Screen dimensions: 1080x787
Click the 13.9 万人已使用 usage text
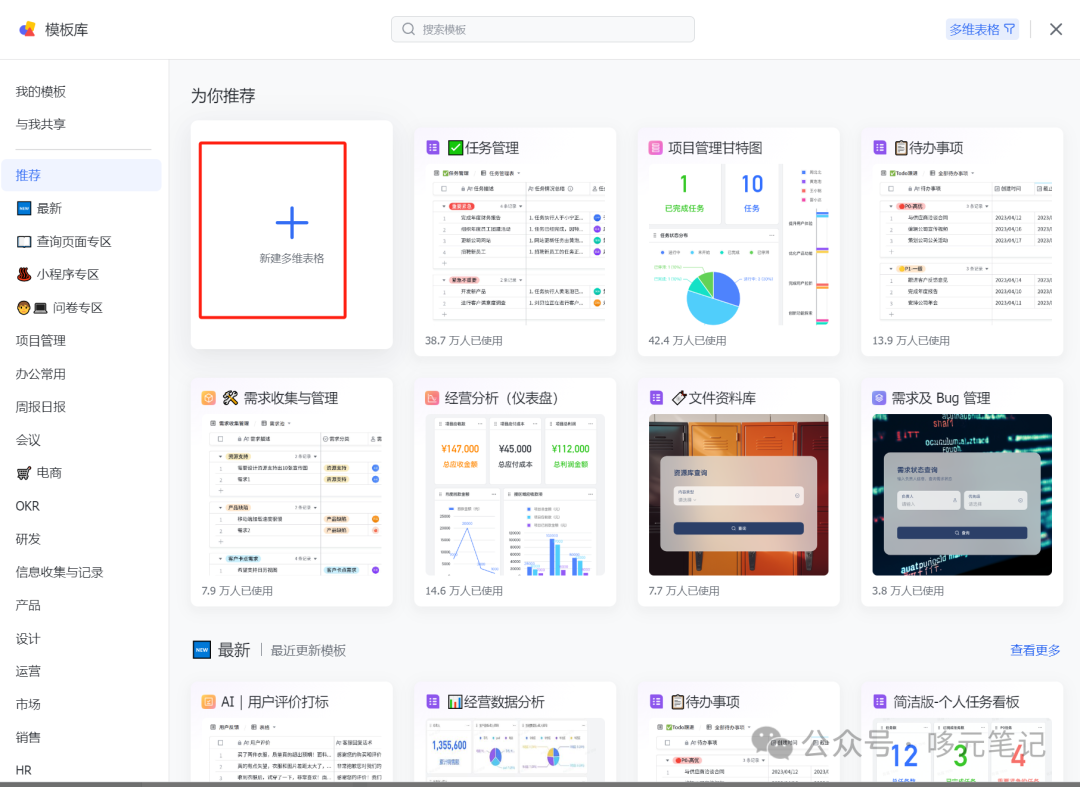click(911, 340)
